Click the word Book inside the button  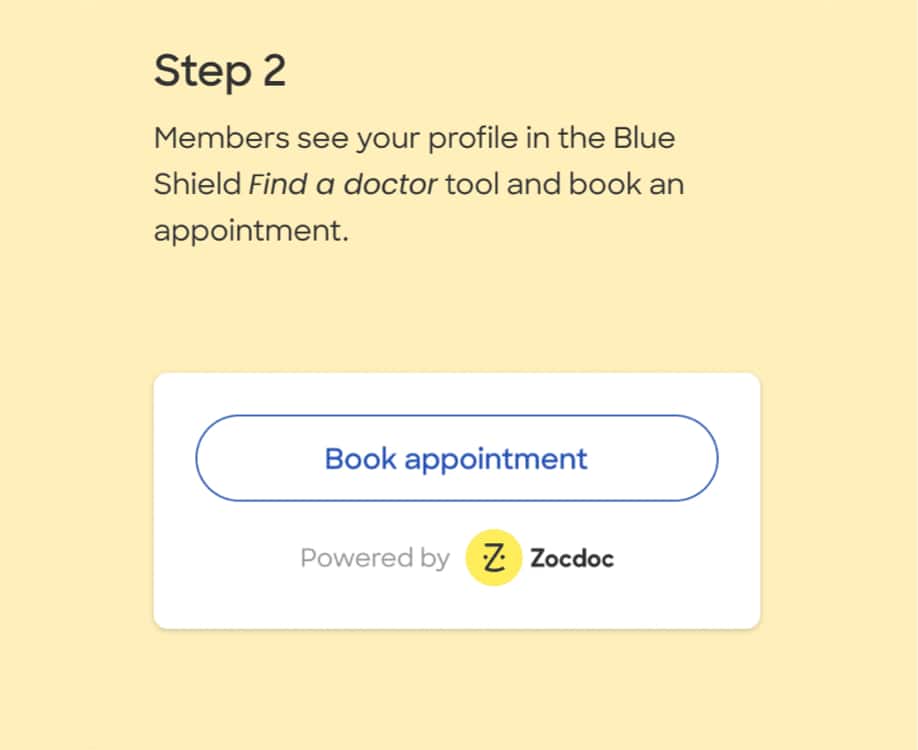pos(360,458)
